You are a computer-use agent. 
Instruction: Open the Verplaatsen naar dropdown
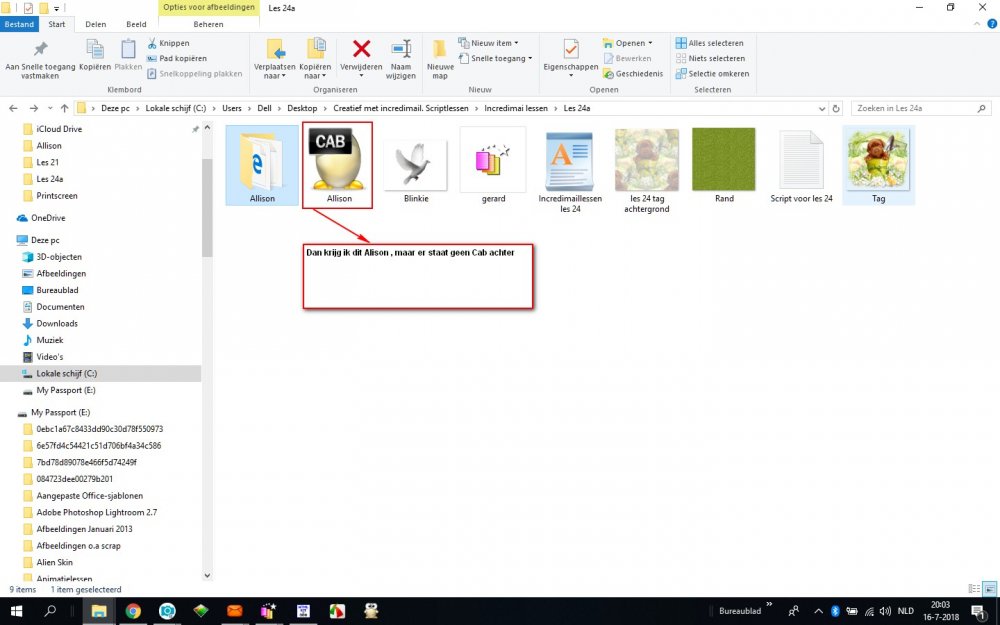[x=275, y=60]
